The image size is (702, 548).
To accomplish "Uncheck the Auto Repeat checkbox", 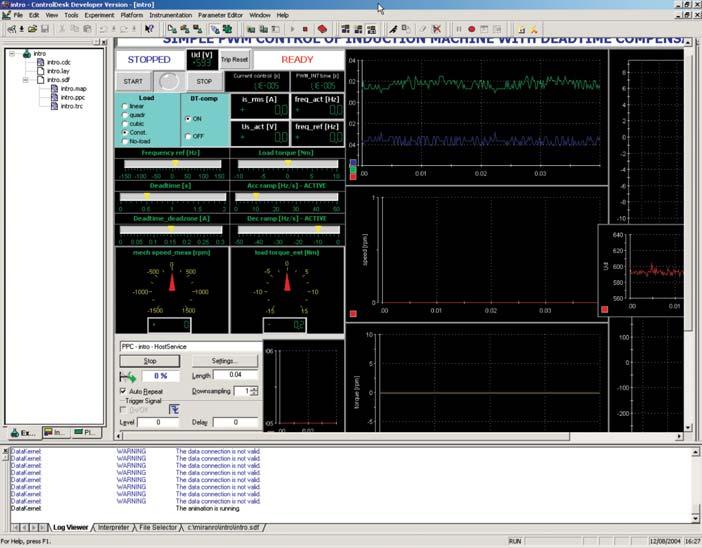I will click(123, 391).
